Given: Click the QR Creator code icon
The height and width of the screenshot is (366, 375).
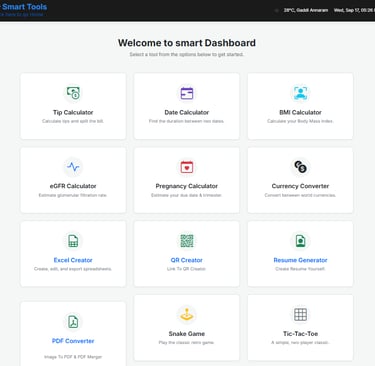Looking at the screenshot, I should click(187, 241).
